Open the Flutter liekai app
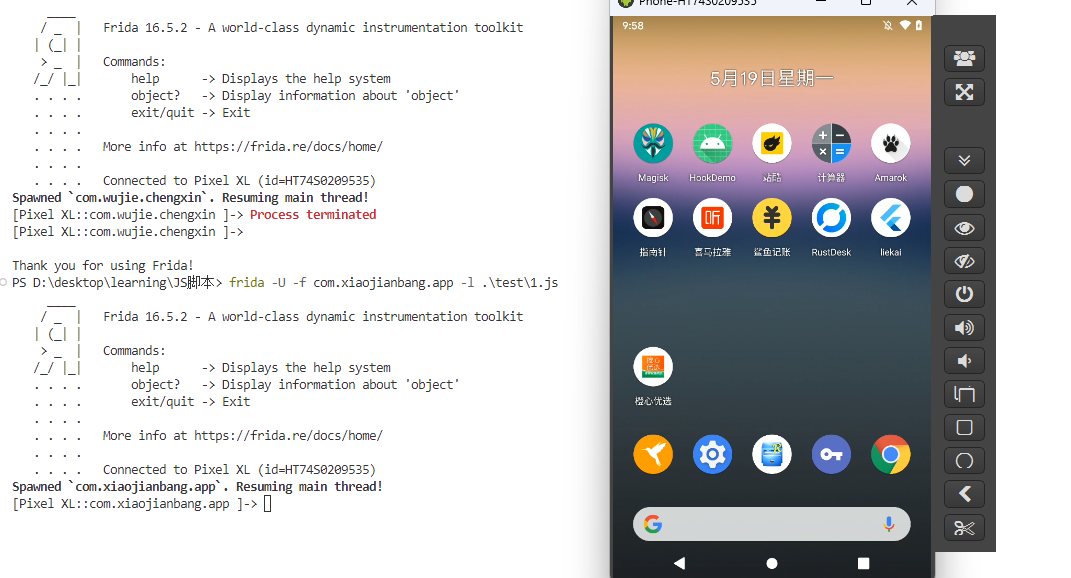The width and height of the screenshot is (1071, 578). point(890,218)
